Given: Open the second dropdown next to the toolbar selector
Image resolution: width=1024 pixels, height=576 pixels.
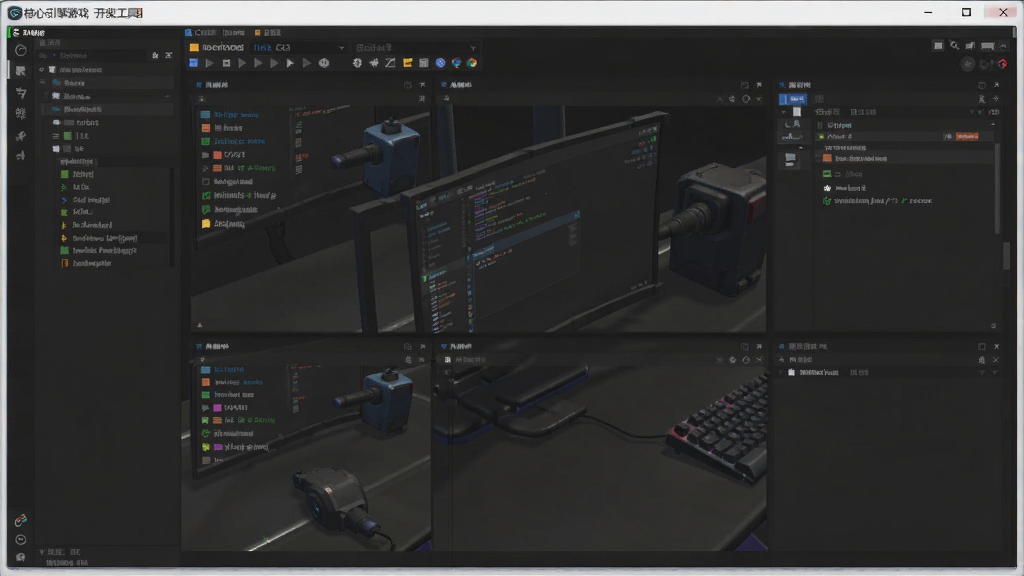Looking at the screenshot, I should (x=473, y=48).
